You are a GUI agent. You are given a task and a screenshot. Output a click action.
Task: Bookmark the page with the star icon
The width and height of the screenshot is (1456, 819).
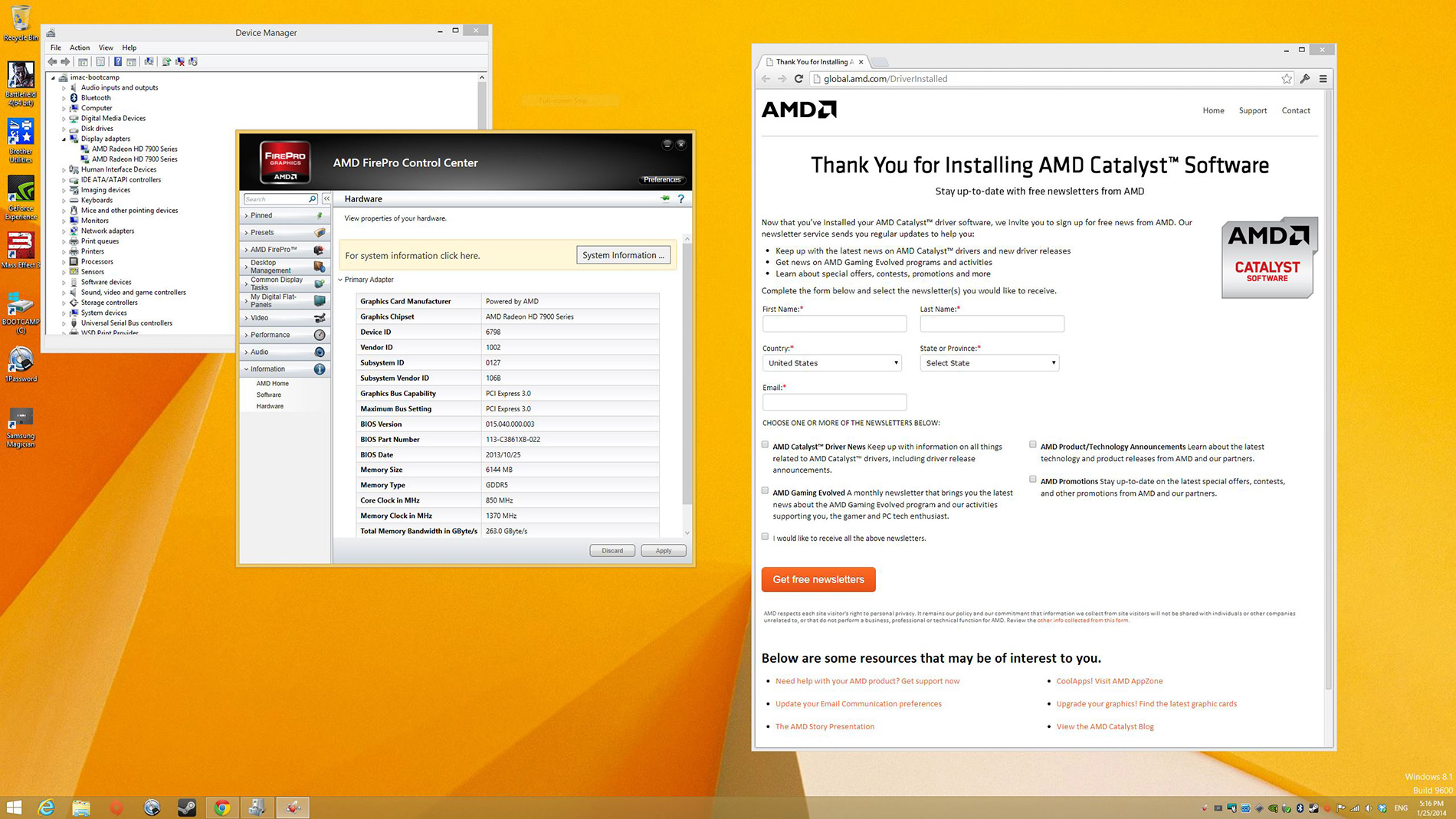(1286, 78)
